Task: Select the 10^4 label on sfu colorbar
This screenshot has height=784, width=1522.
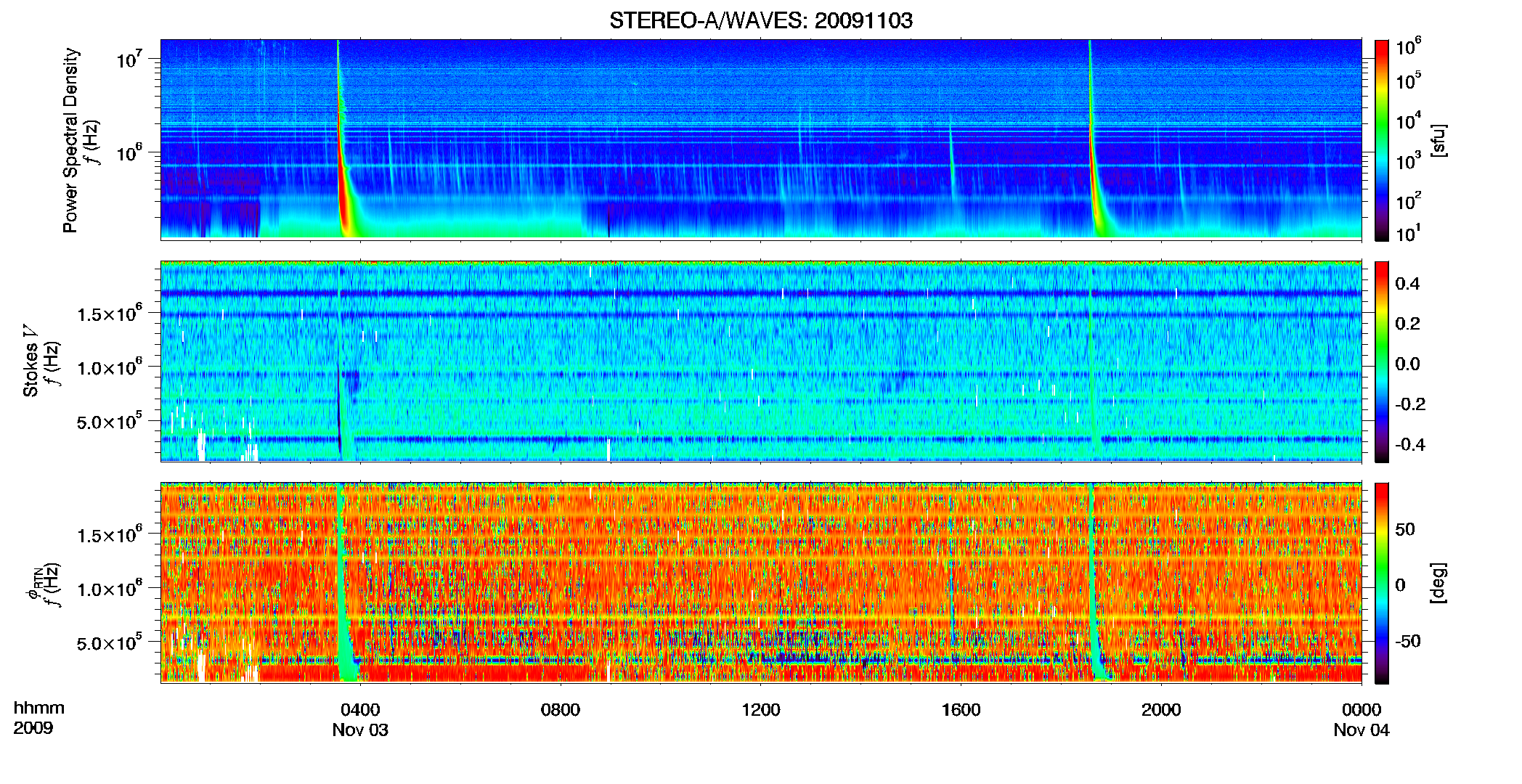Action: pyautogui.click(x=1409, y=121)
